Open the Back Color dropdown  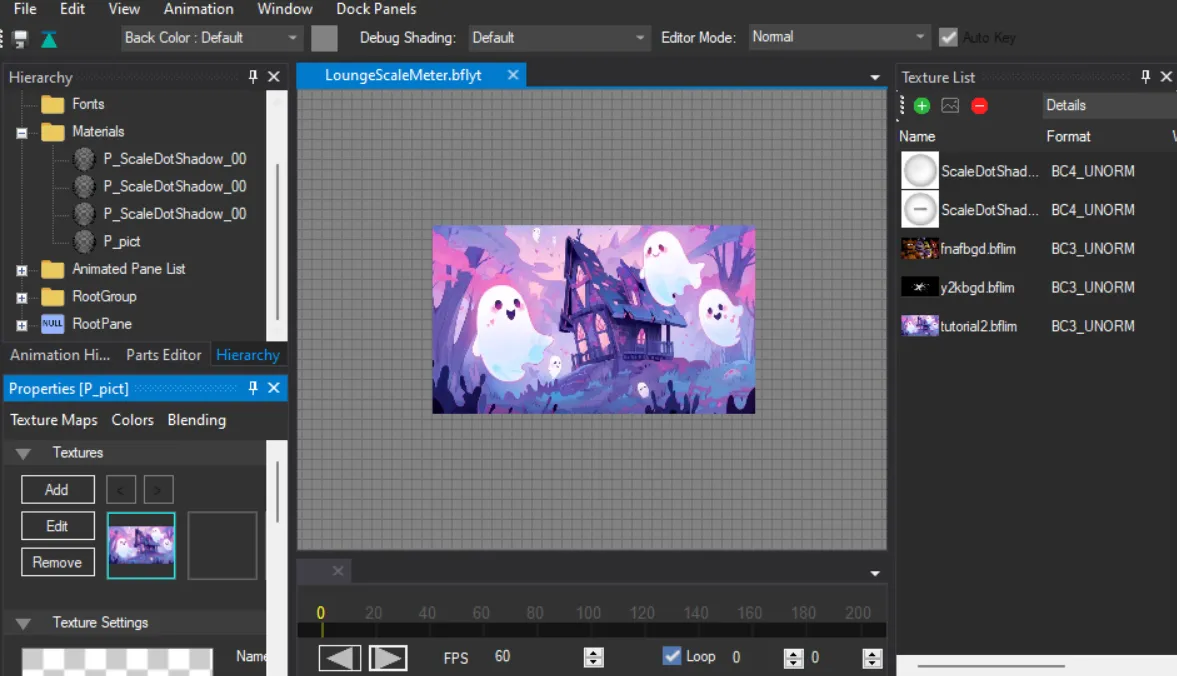[x=211, y=38]
